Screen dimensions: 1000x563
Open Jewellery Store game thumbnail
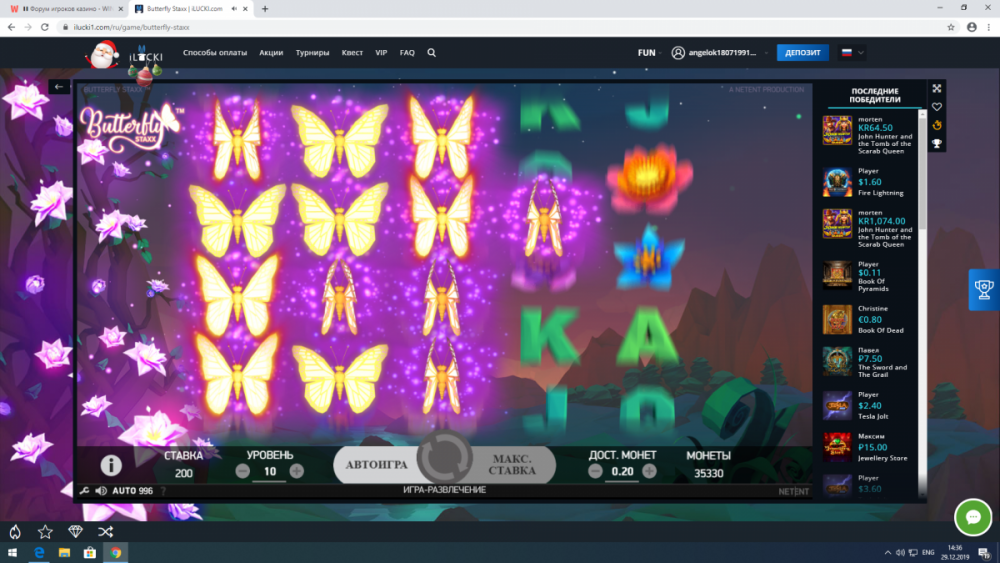point(837,447)
